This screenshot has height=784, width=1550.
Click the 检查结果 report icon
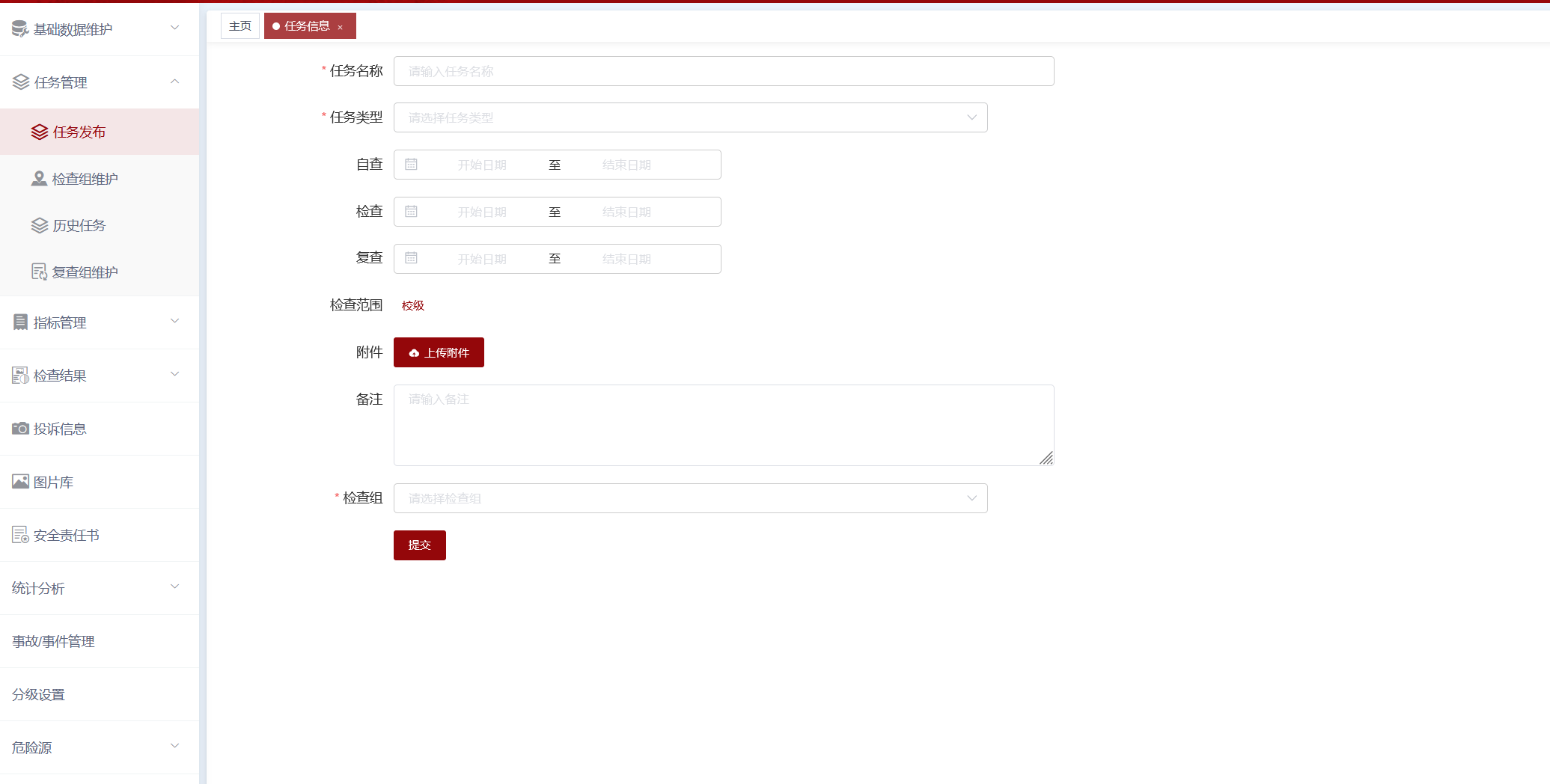20,376
